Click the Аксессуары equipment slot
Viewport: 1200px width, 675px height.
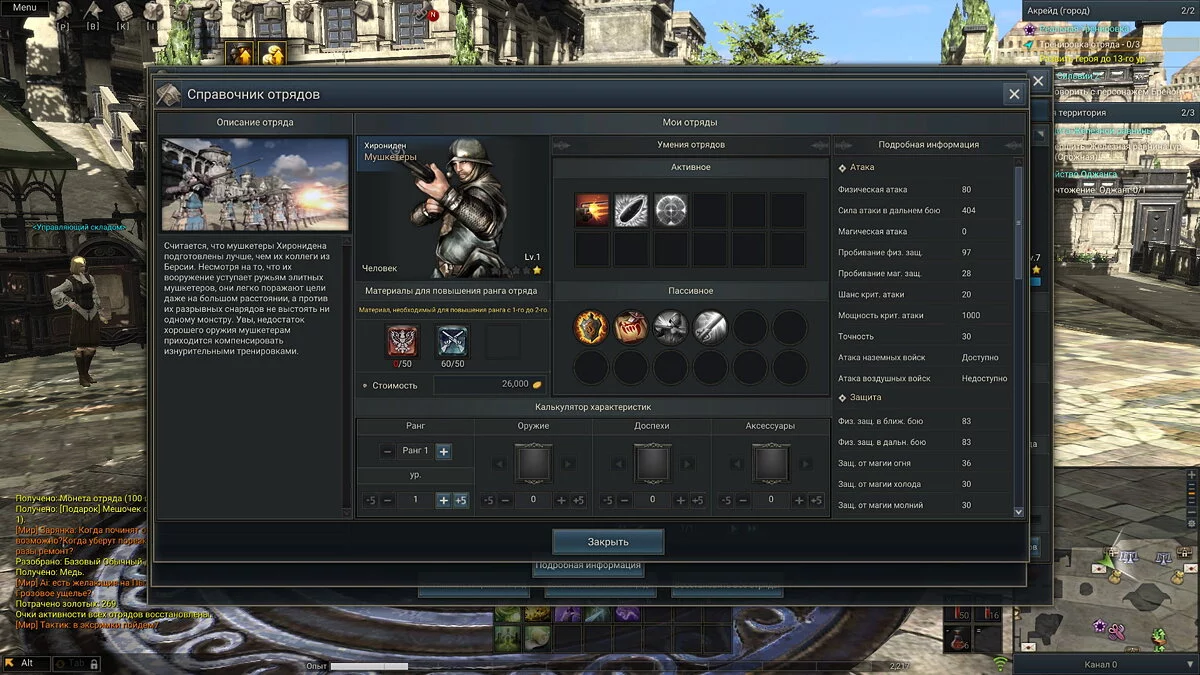(x=771, y=463)
